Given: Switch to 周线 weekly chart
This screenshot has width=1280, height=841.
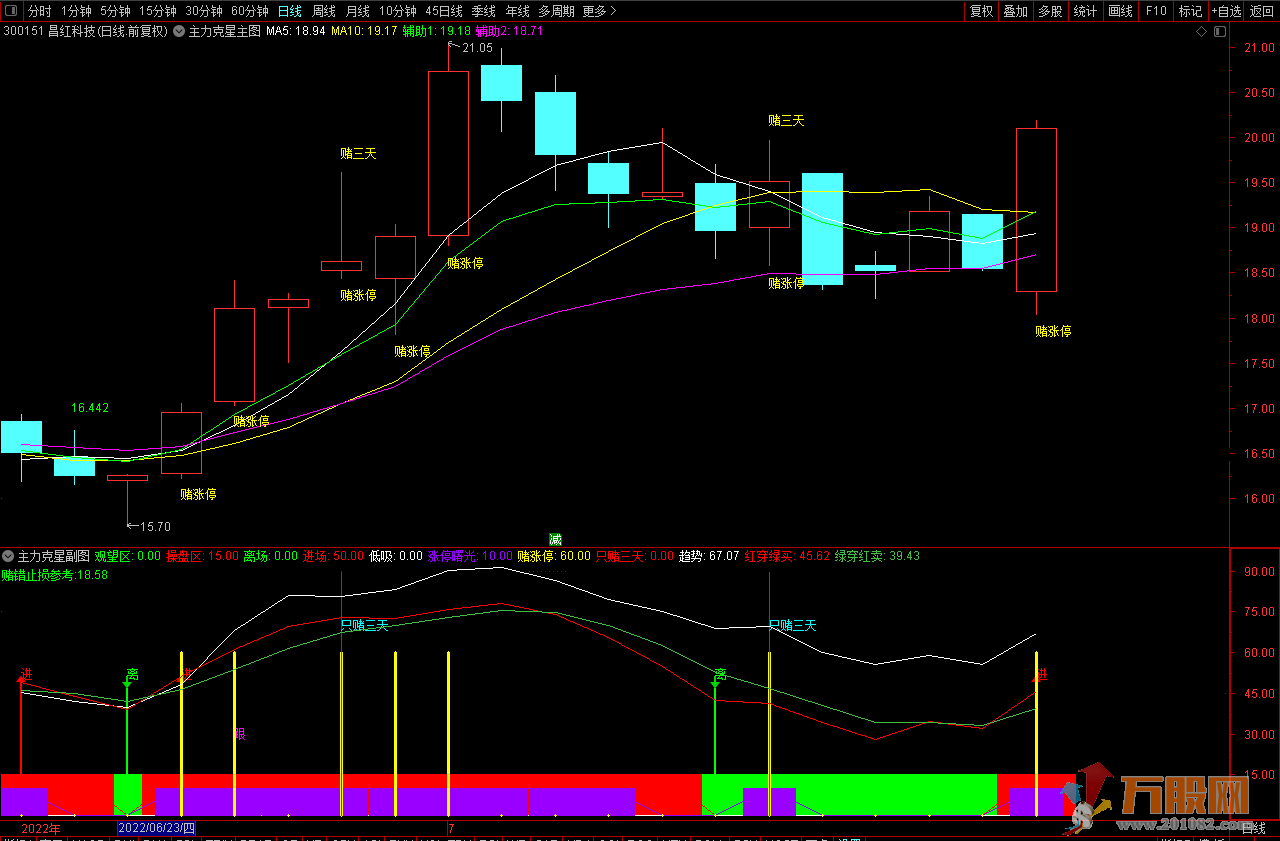Looking at the screenshot, I should click(324, 11).
